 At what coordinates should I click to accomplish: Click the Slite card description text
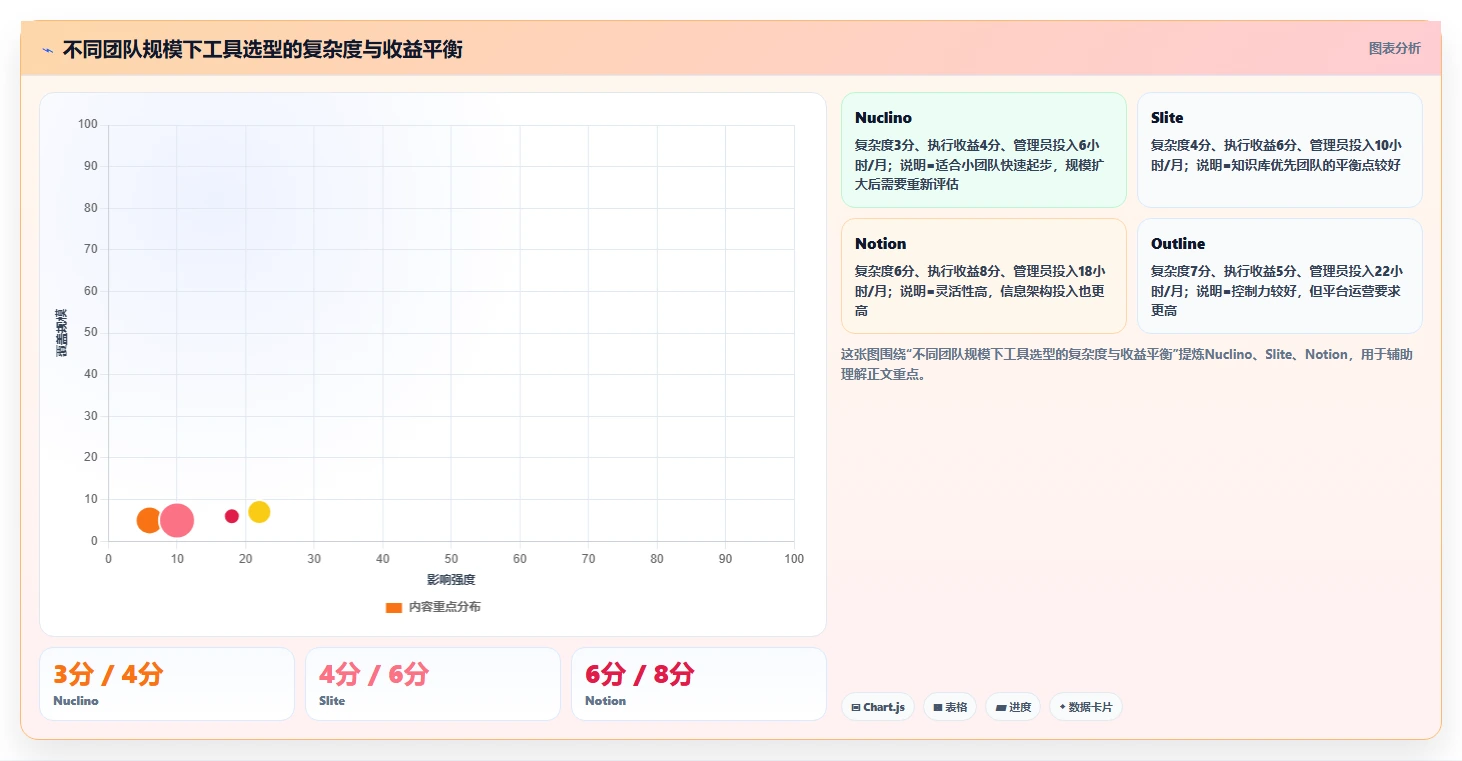(x=1277, y=155)
